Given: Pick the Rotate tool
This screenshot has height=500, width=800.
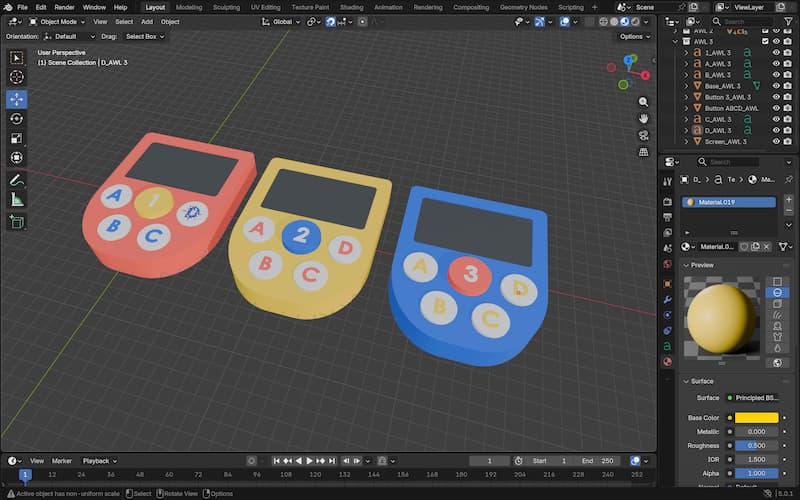Looking at the screenshot, I should [16, 119].
